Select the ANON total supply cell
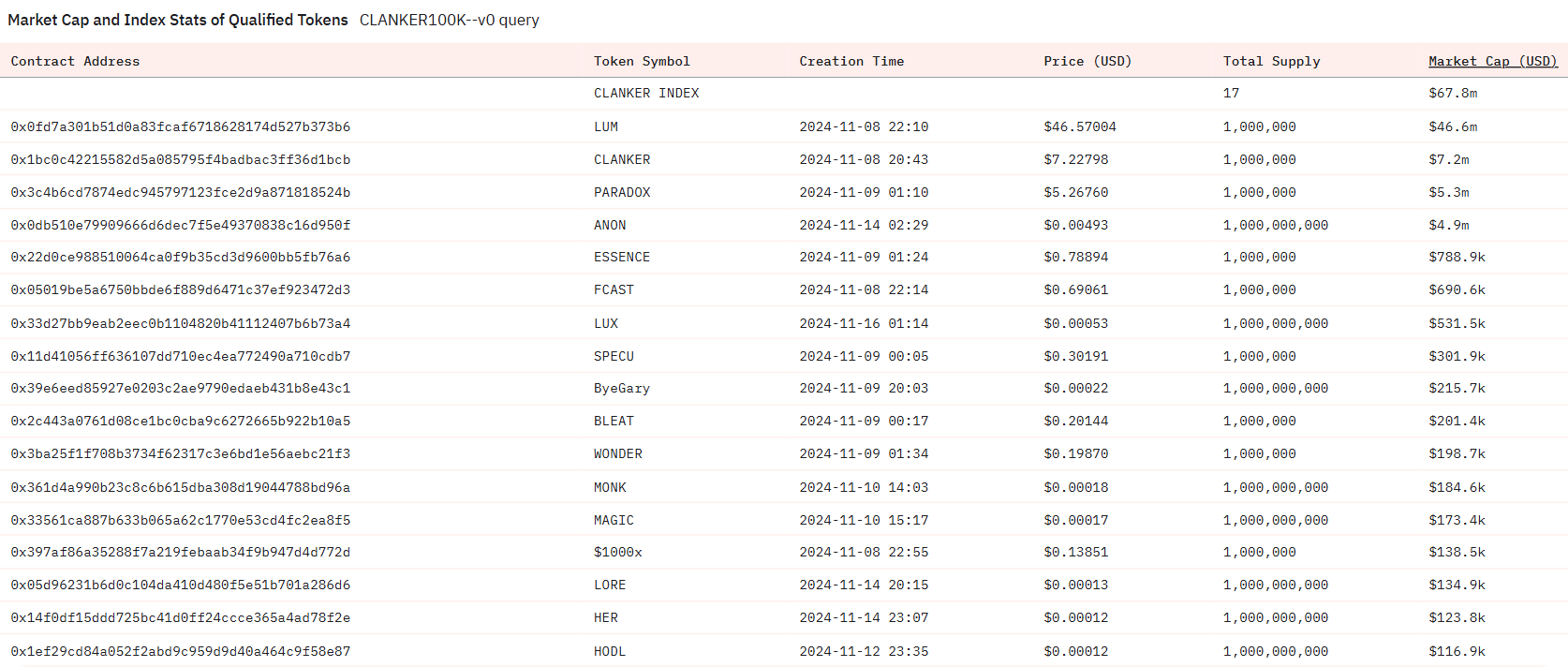 point(1275,225)
